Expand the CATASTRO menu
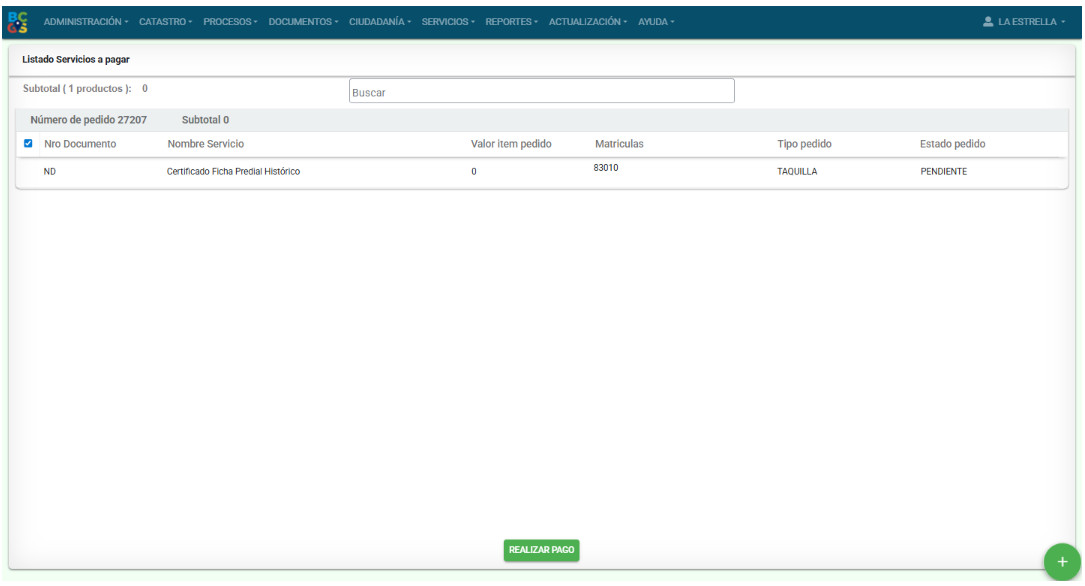1085x586 pixels. 167,22
